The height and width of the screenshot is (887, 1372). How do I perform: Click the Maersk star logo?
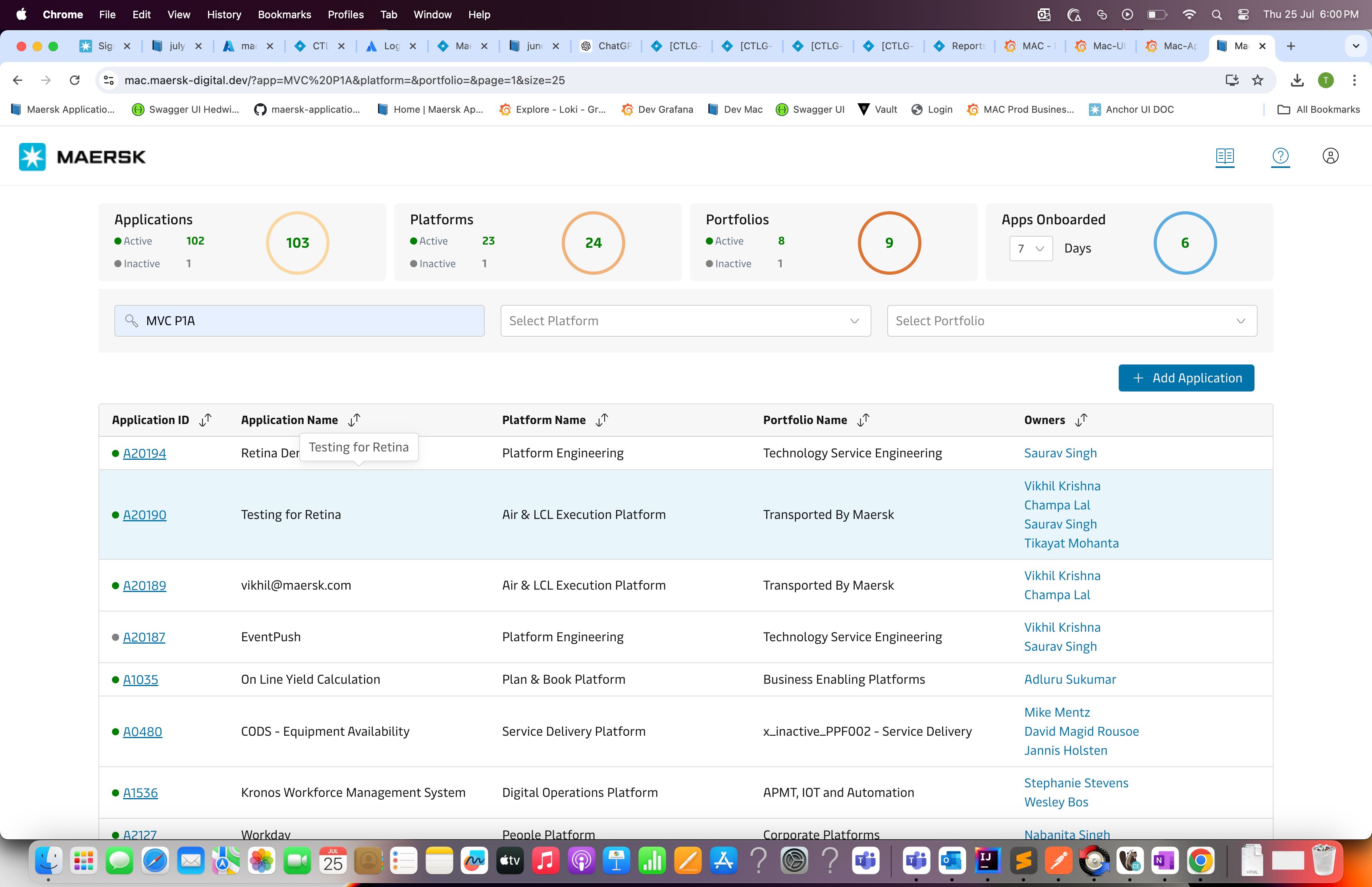[x=32, y=157]
